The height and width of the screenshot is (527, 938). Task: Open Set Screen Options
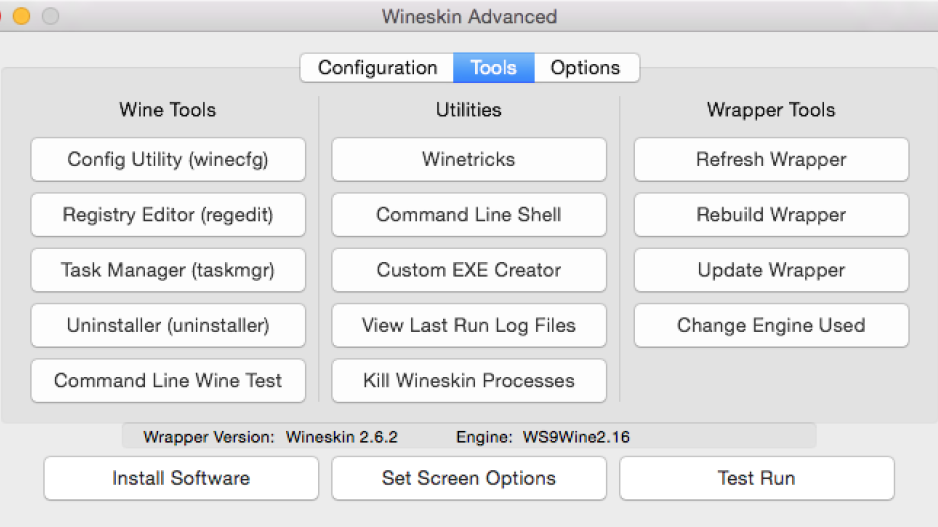(469, 479)
